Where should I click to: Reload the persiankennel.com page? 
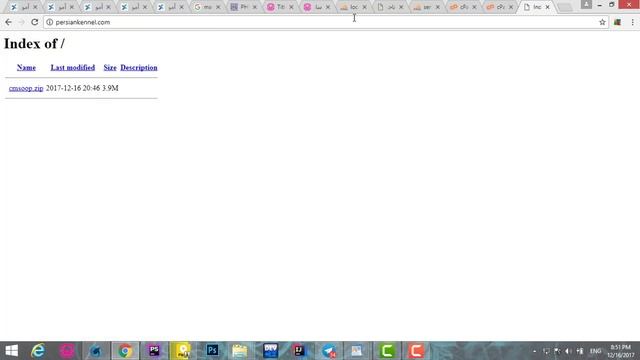[x=34, y=22]
